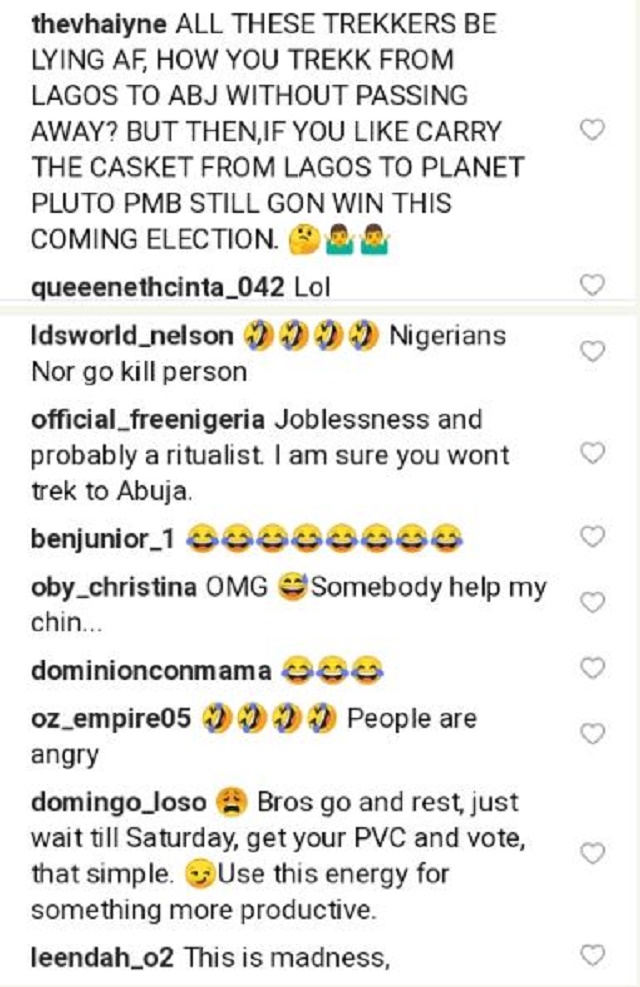Tap heart beside dominionconmama's comment

coord(592,667)
